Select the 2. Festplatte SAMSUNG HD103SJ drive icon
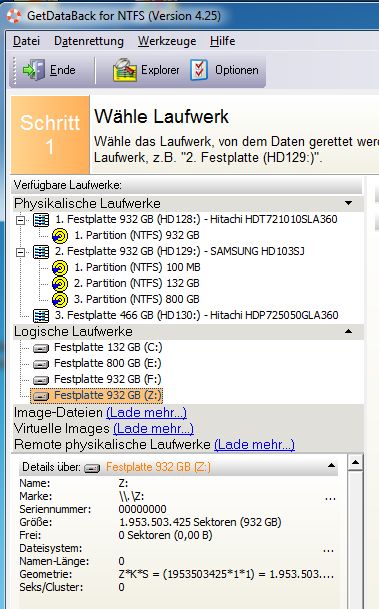Viewport: 379px width, 609px height. click(41, 252)
